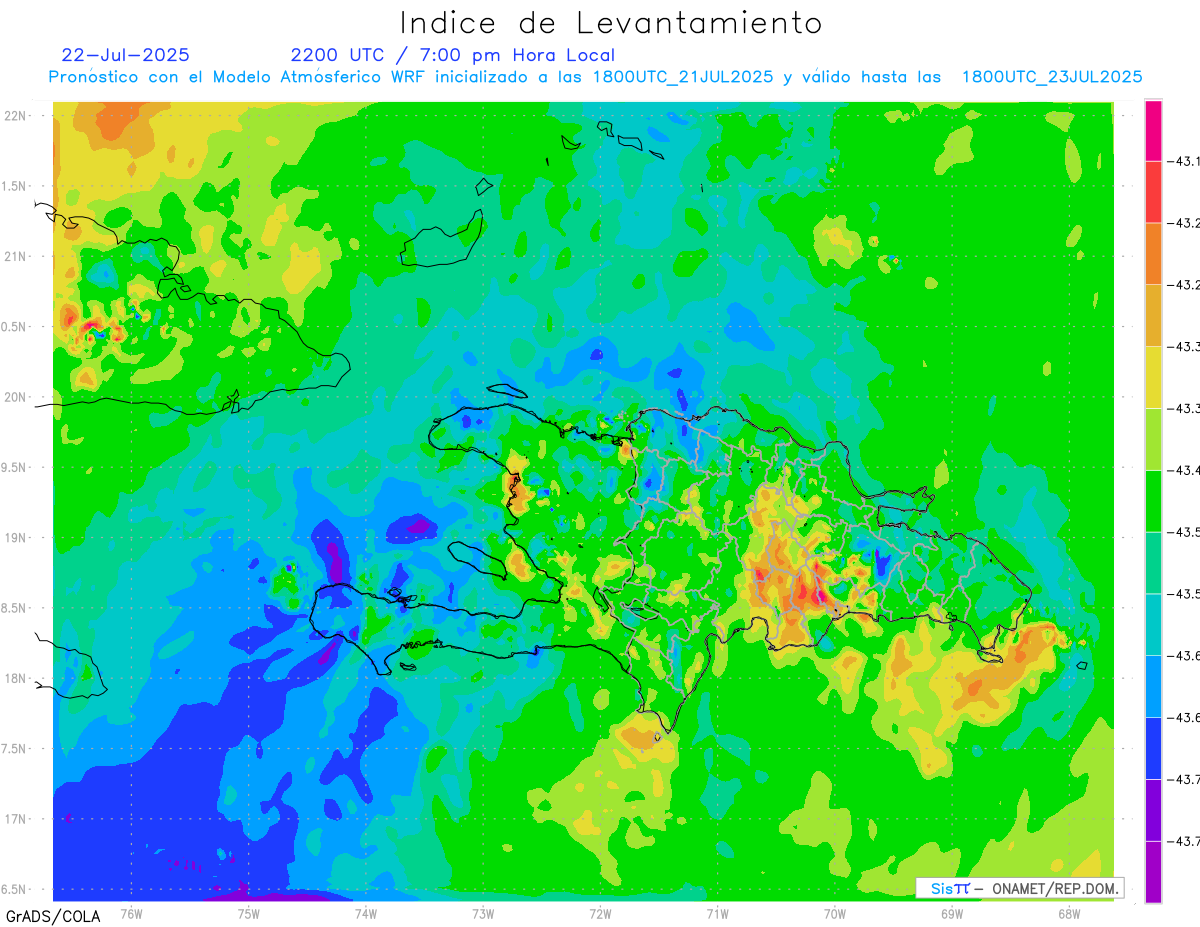Select the 2200 UTC / 7:00 pm Hora Local text
This screenshot has height=927, width=1200.
[453, 55]
